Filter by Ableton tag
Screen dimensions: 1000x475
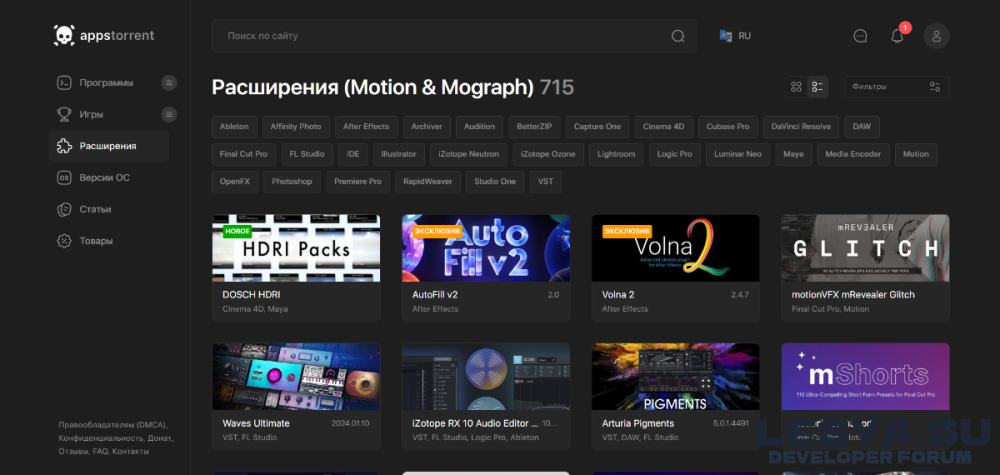[234, 127]
